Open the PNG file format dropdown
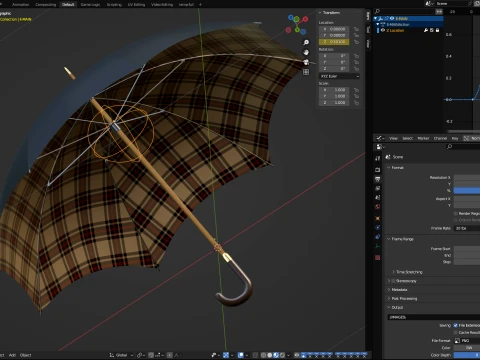This screenshot has width=480, height=360. click(467, 341)
